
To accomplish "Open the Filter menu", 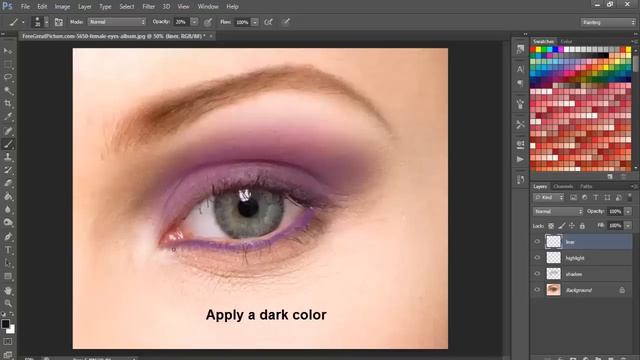I will tap(149, 7).
